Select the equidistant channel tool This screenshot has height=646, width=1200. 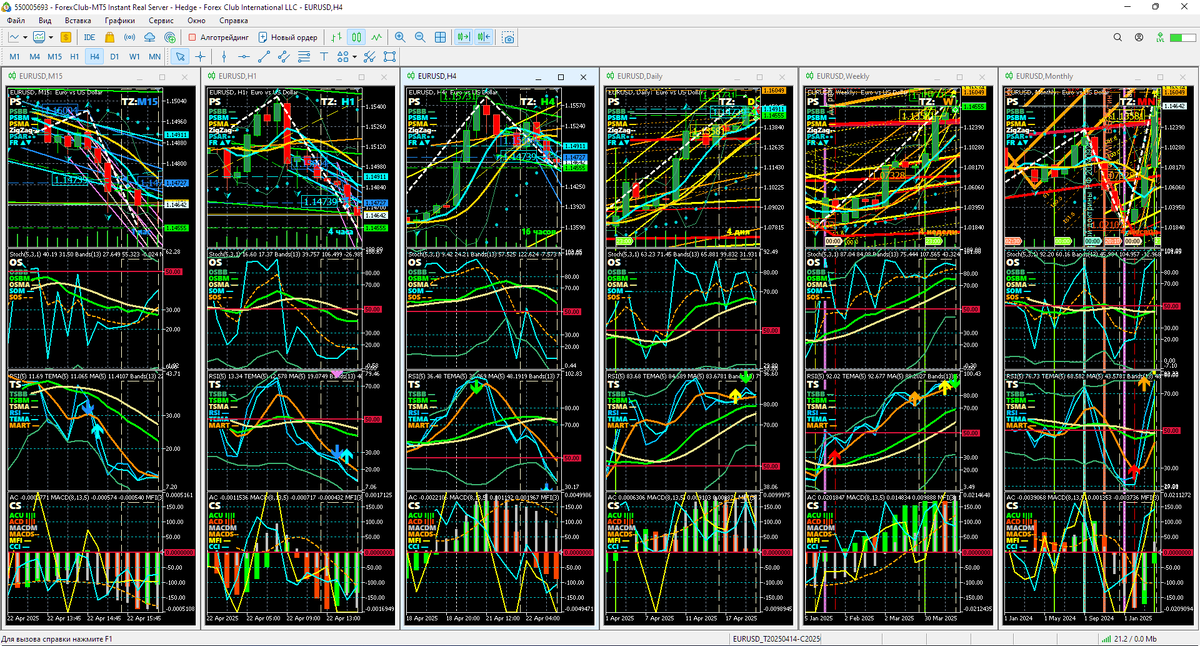(283, 57)
